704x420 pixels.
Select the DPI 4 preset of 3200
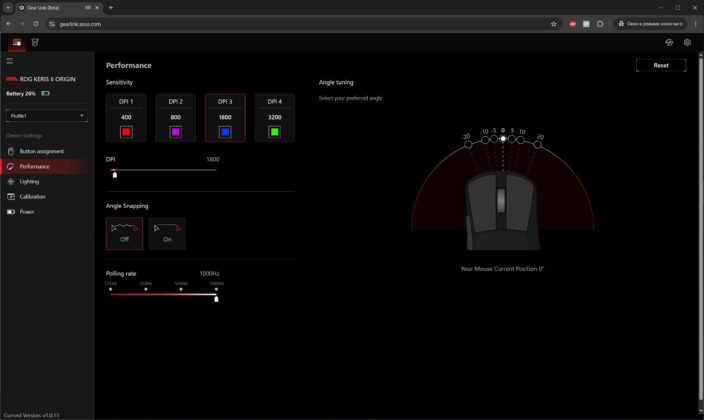pos(275,118)
